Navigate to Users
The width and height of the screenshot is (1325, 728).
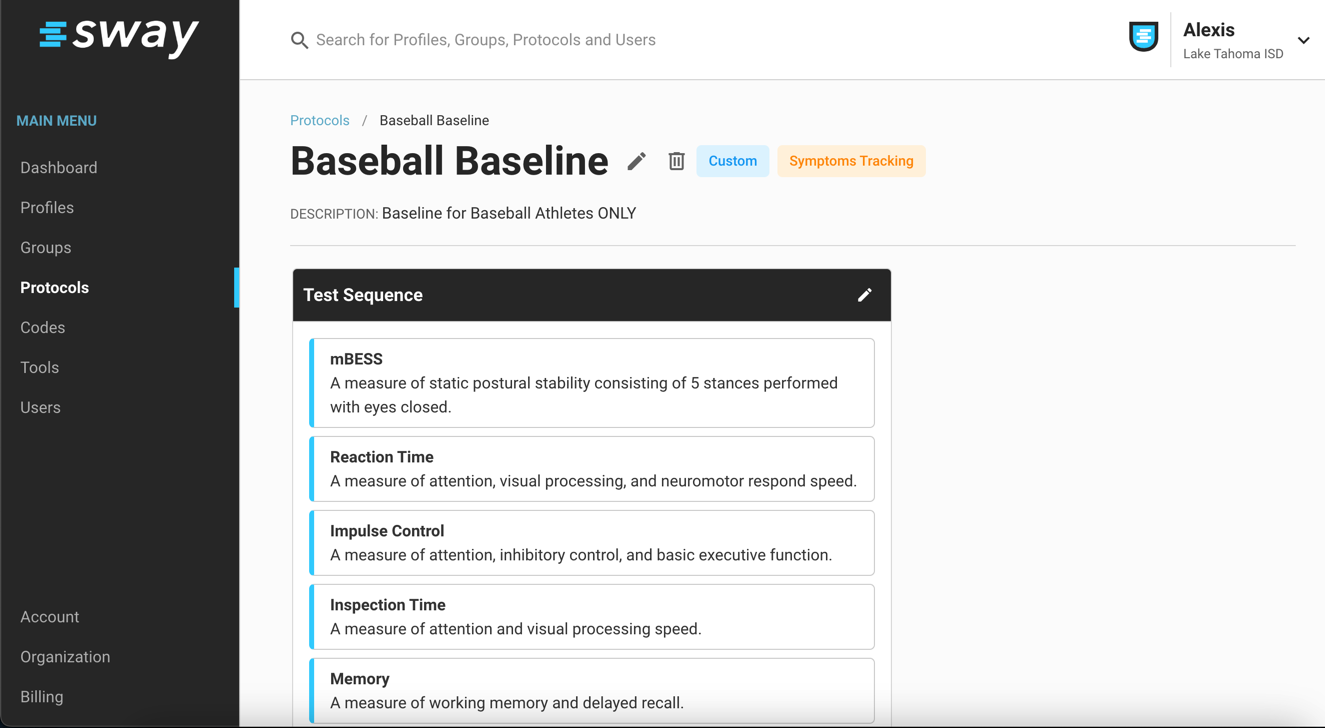click(x=41, y=408)
